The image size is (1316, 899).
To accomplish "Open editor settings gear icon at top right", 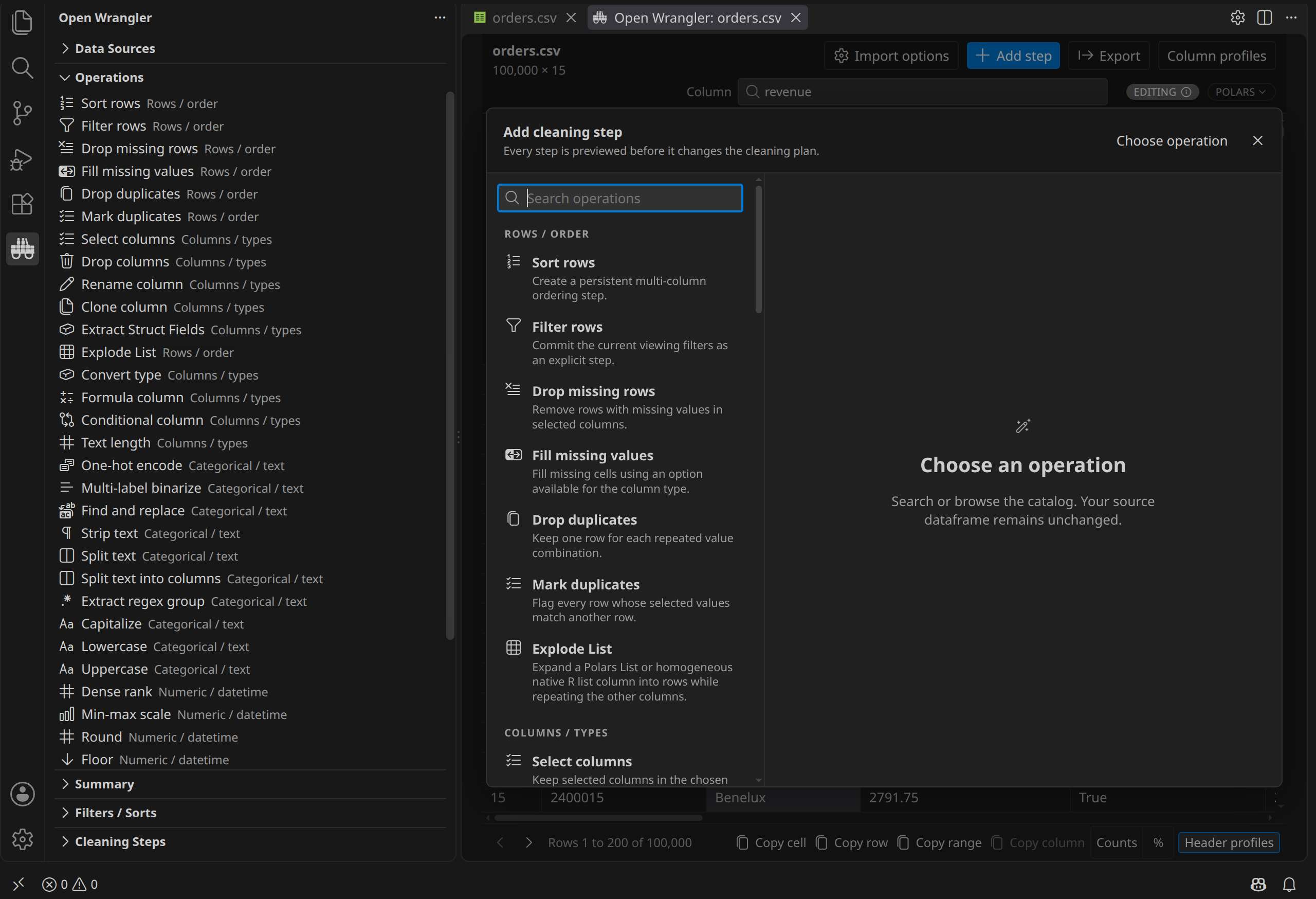I will point(1238,17).
